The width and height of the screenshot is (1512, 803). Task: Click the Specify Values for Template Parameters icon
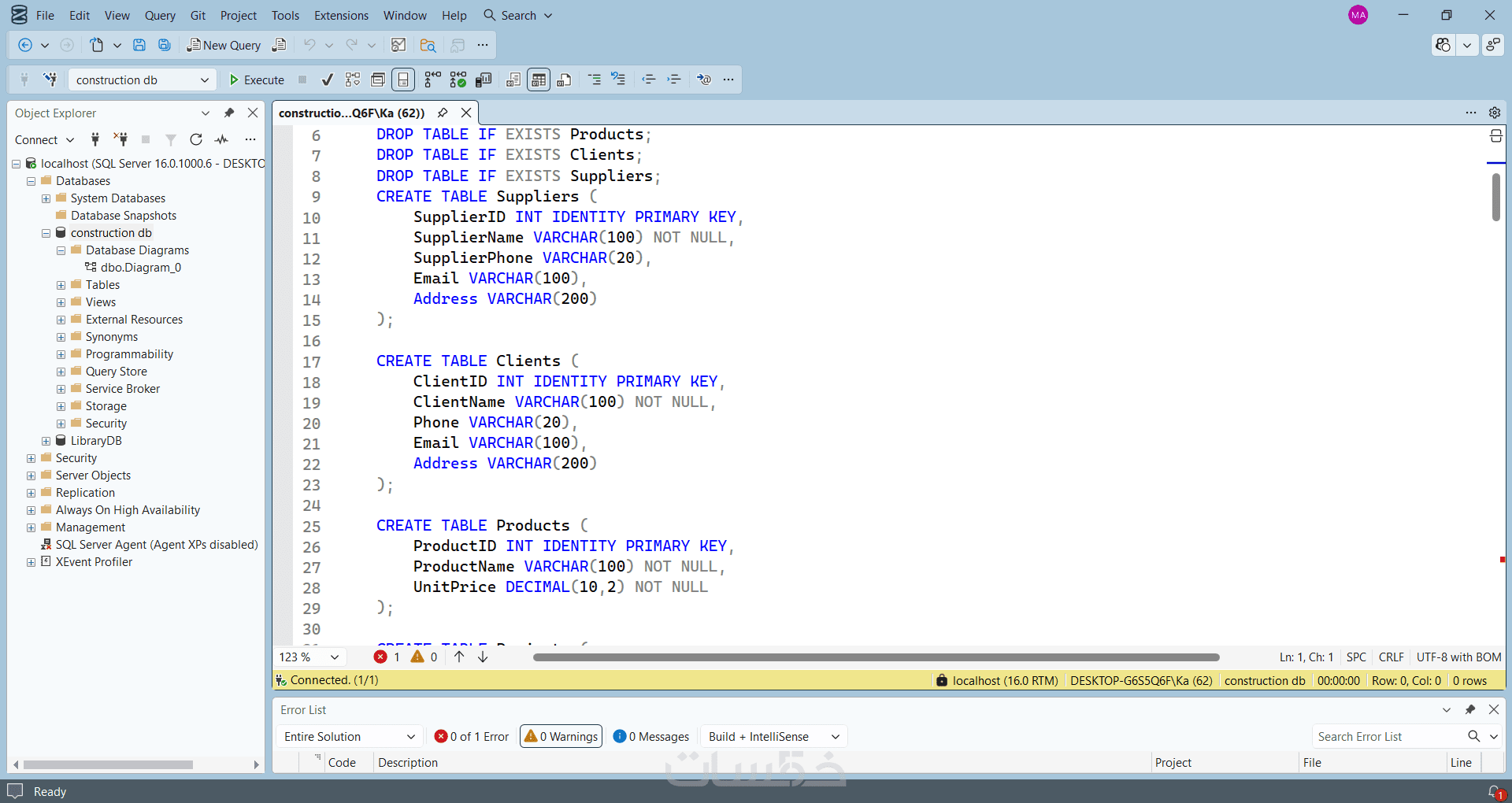pos(704,80)
